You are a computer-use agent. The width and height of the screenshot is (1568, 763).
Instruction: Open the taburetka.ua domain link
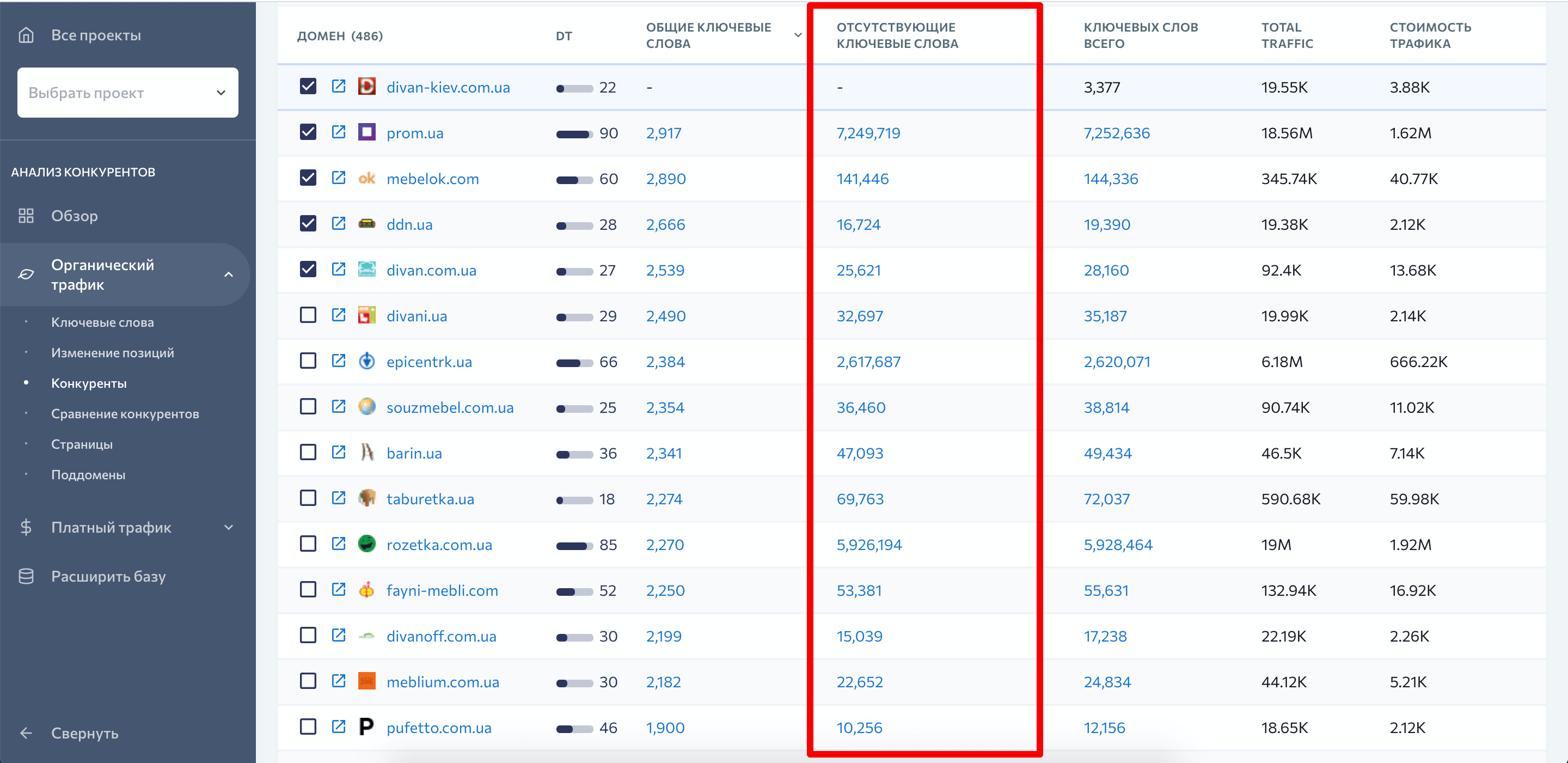click(430, 499)
